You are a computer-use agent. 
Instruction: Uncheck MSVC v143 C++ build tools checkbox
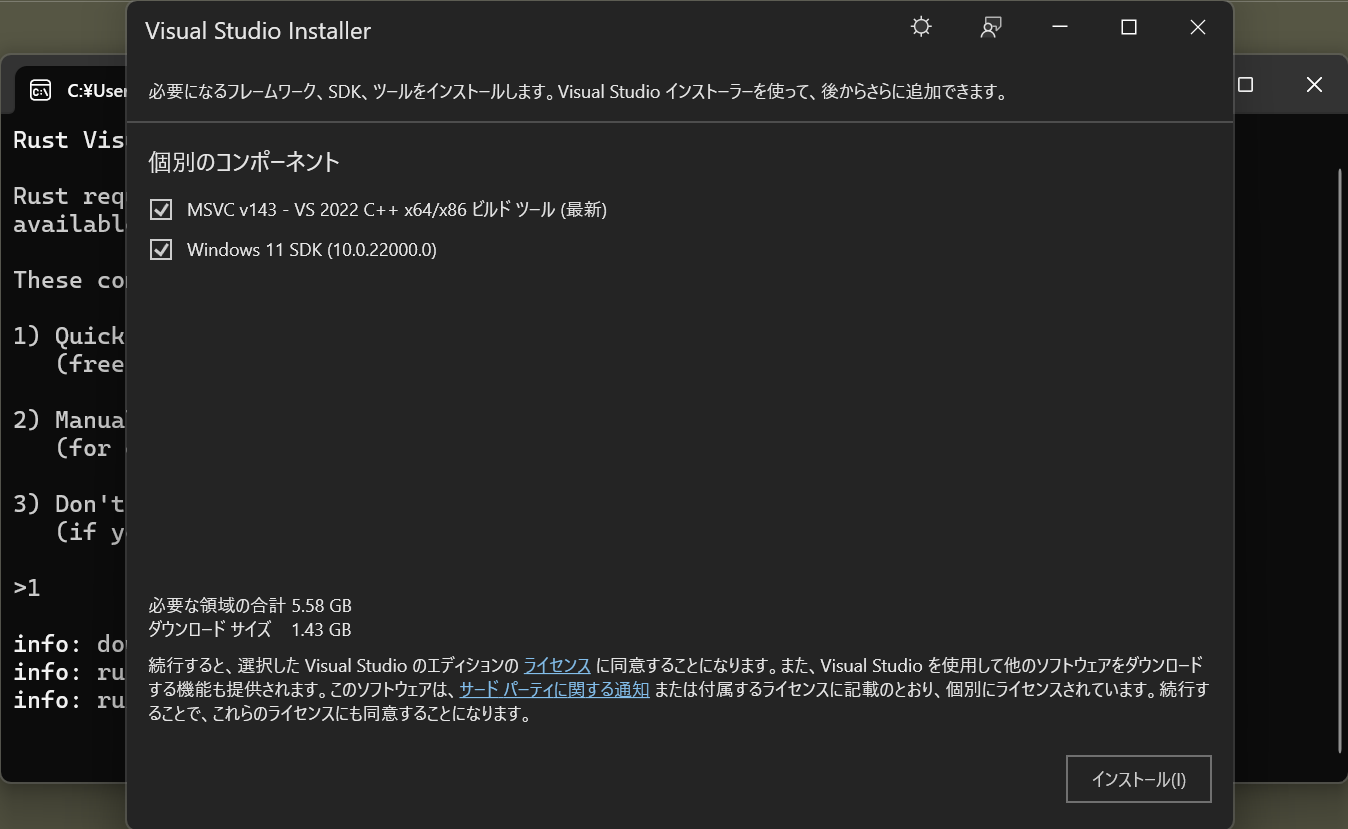pyautogui.click(x=161, y=210)
